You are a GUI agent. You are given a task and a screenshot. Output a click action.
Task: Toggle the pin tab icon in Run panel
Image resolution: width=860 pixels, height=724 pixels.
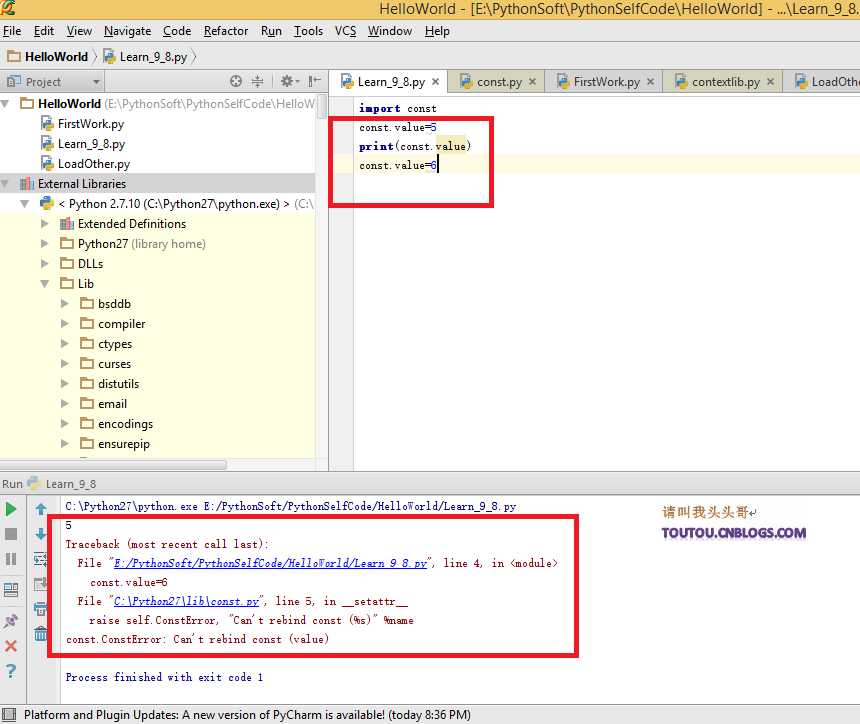tap(11, 621)
